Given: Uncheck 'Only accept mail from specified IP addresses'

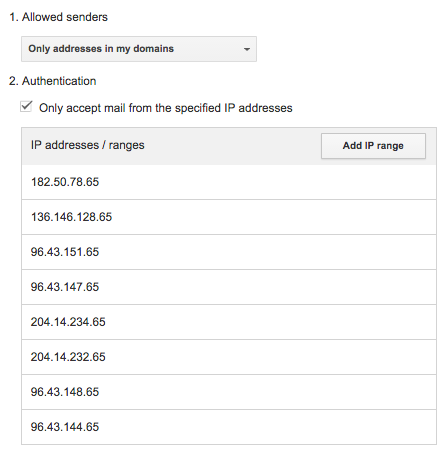Looking at the screenshot, I should pyautogui.click(x=26, y=107).
